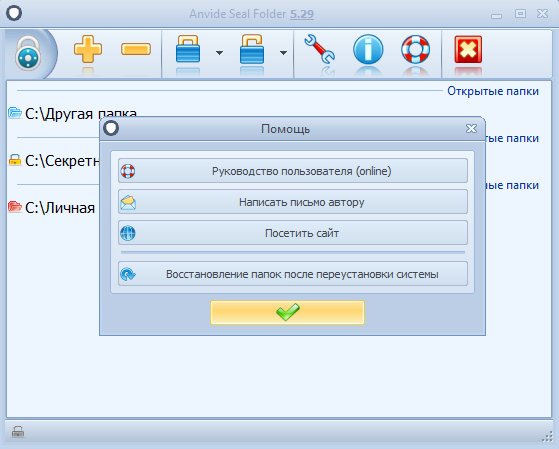559x449 pixels.
Task: Click the blue folder icon beside C:\Другая папка
Action: tap(15, 113)
